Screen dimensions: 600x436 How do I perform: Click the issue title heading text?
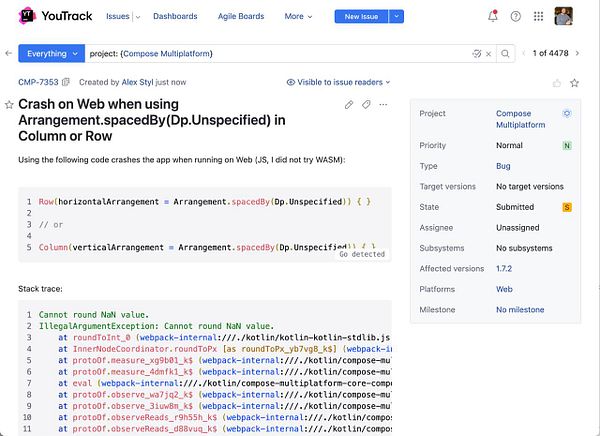(x=152, y=120)
